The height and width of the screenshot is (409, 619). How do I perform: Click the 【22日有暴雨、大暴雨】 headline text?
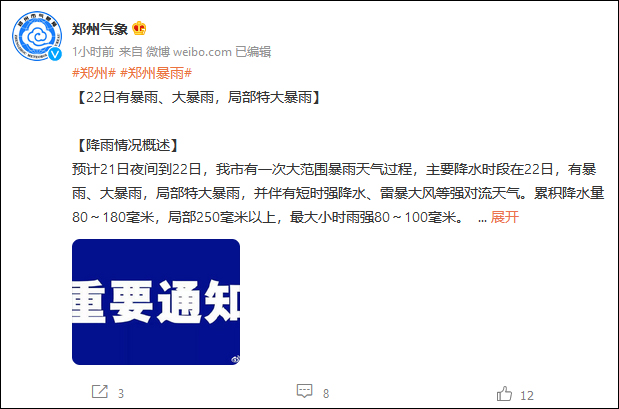click(197, 97)
